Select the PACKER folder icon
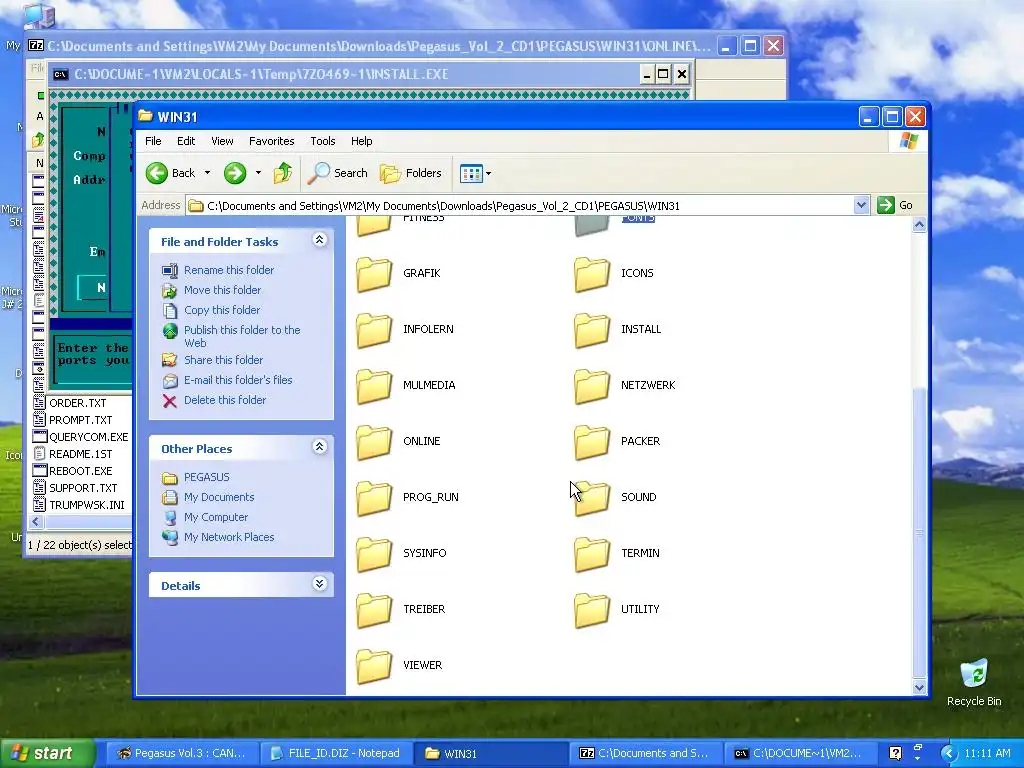 (592, 442)
